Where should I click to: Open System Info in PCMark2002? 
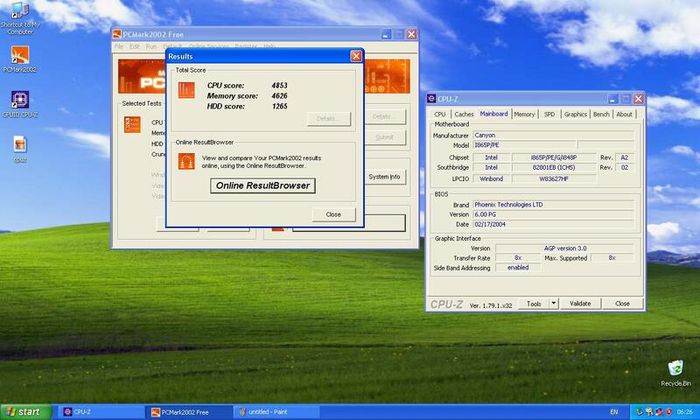coord(385,177)
